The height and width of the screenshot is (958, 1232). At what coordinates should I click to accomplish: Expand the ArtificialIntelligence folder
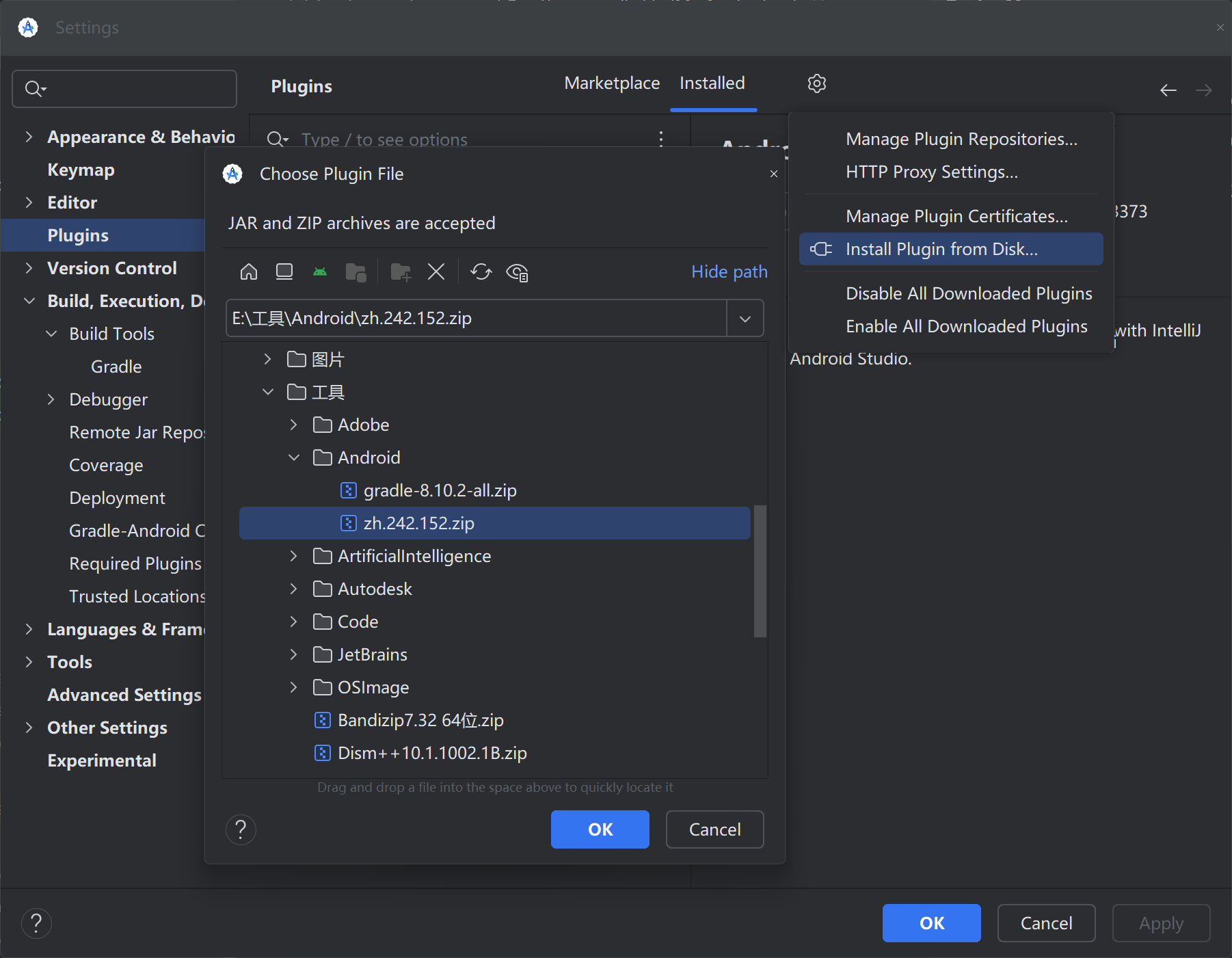coord(294,556)
